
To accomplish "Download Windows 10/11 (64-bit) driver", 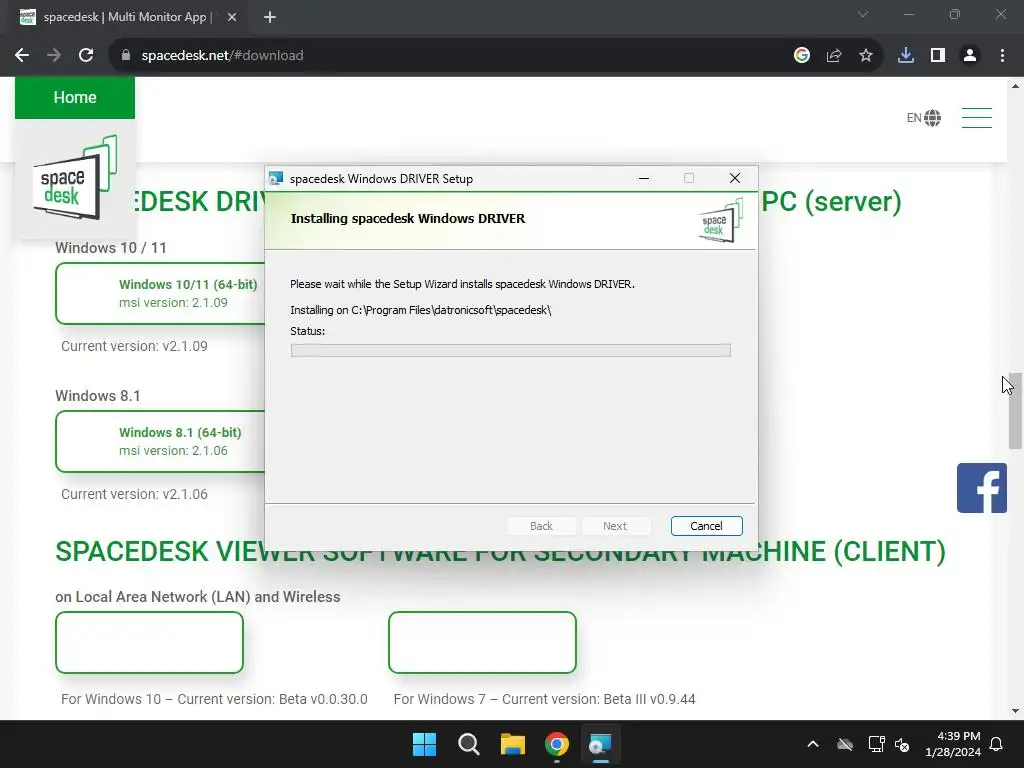I will pos(161,293).
